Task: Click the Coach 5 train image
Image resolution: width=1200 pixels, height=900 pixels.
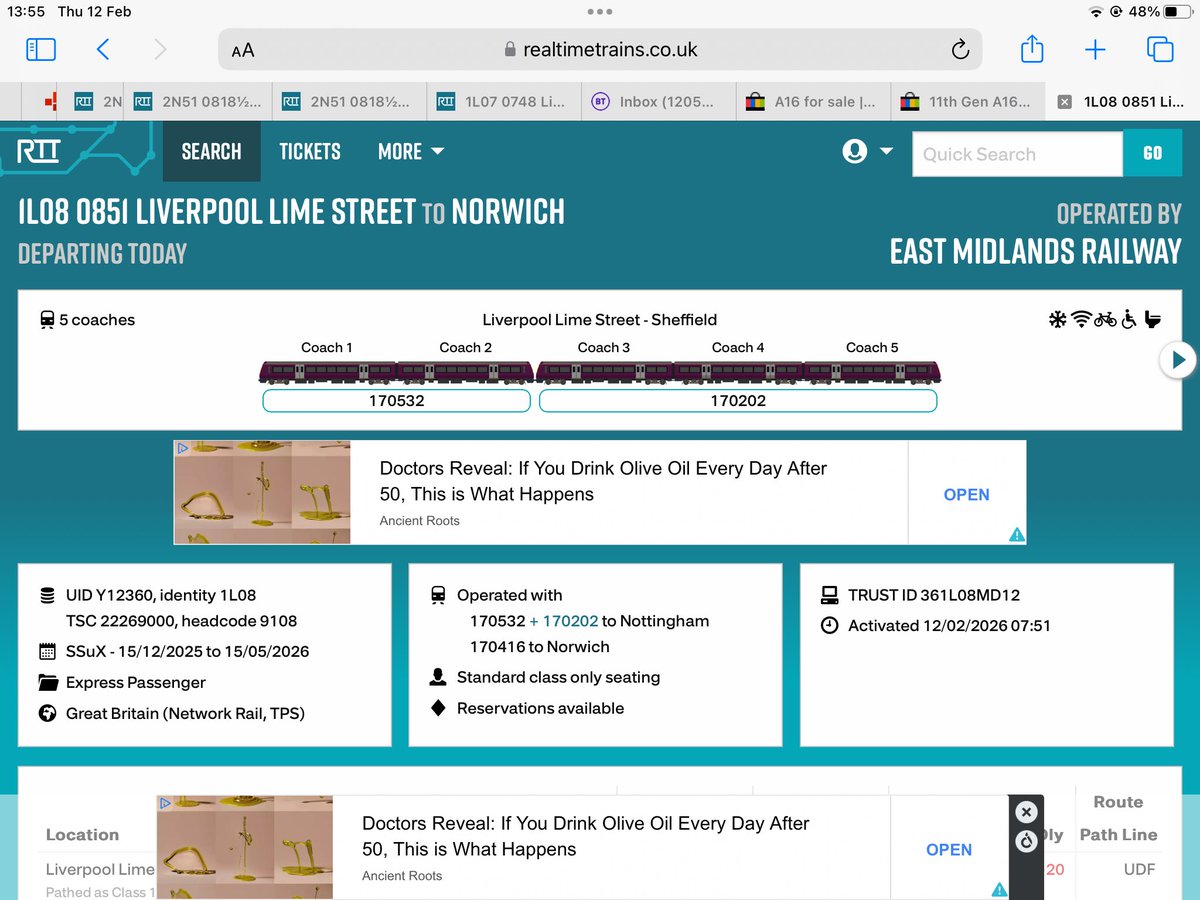Action: (872, 373)
